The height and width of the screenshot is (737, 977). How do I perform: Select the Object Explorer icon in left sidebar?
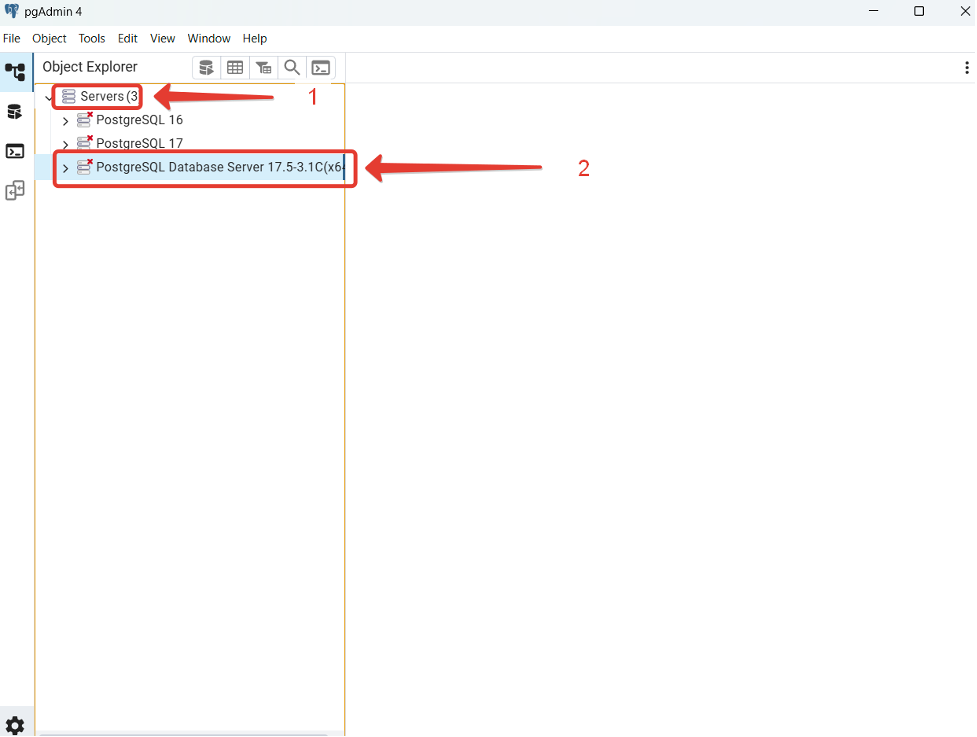15,72
